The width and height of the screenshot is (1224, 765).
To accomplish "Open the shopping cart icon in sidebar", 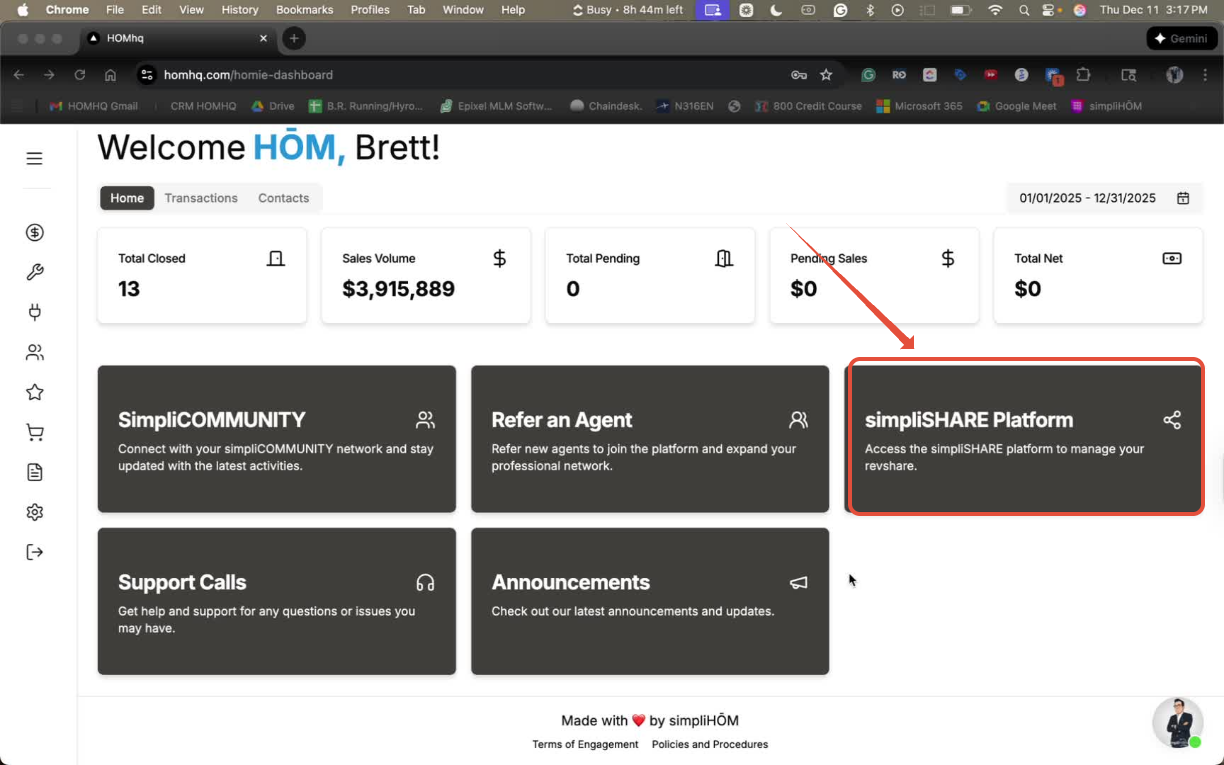I will [x=35, y=432].
